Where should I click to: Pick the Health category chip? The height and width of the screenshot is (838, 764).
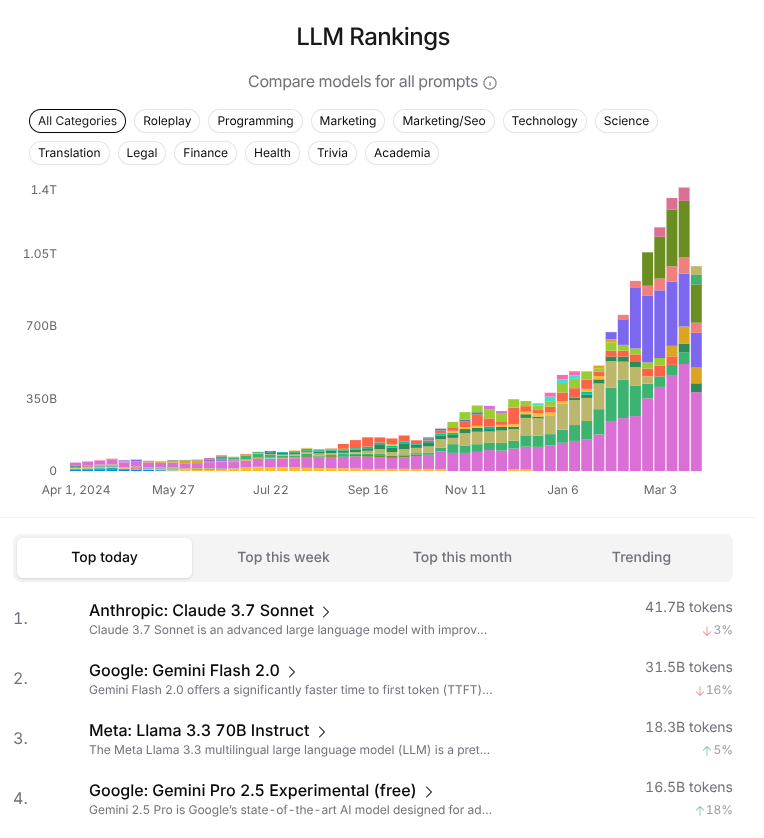[272, 153]
